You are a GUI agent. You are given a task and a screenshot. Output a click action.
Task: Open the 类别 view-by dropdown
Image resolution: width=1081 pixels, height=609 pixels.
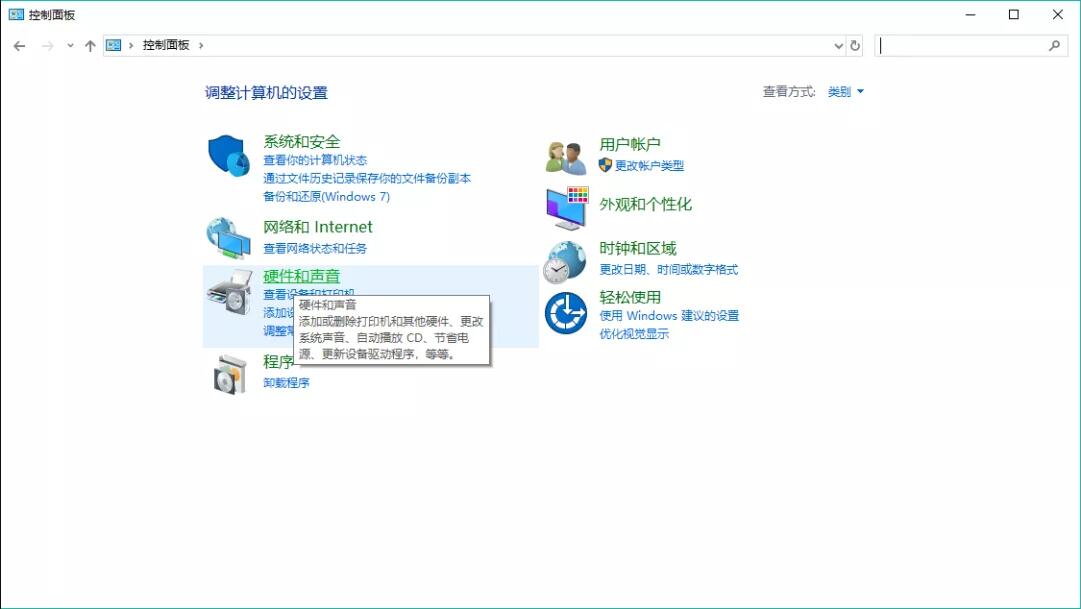[845, 92]
